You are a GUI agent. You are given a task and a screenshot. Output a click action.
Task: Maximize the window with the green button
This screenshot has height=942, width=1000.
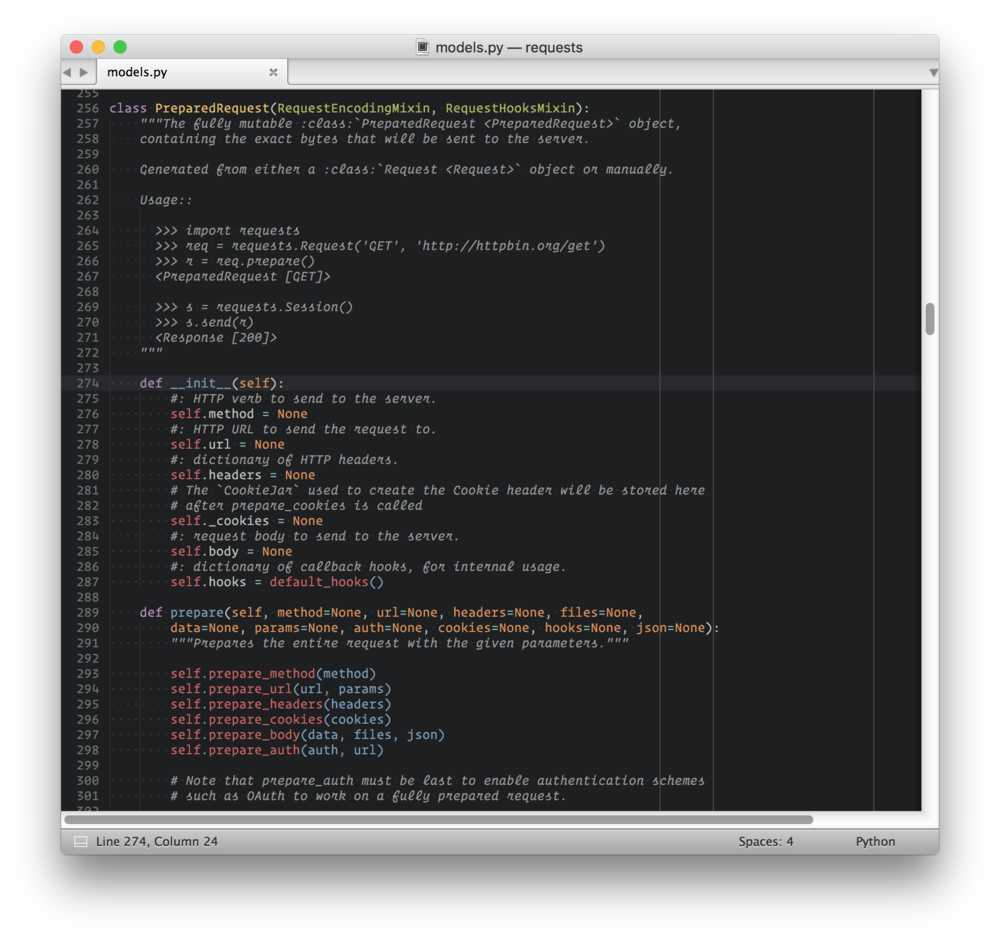[120, 47]
